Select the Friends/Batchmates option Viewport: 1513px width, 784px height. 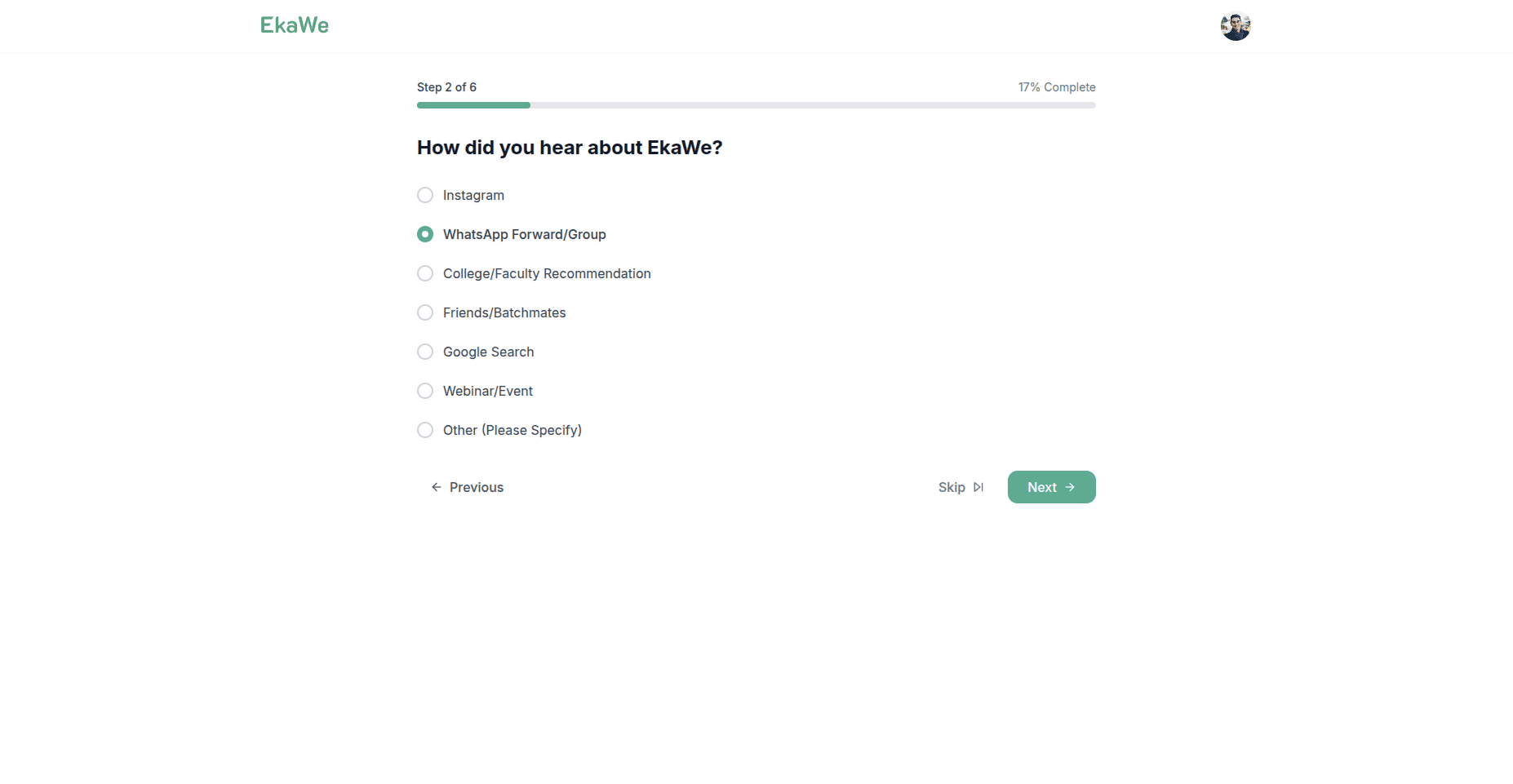(x=424, y=312)
